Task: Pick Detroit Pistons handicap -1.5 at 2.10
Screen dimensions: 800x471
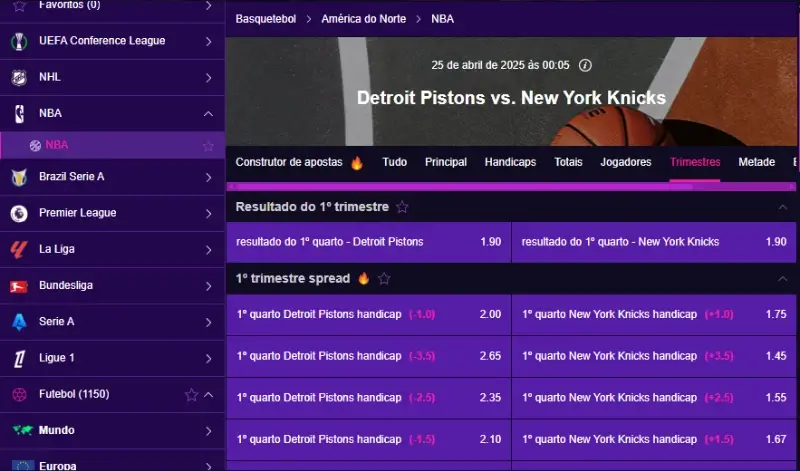Action: click(368, 440)
